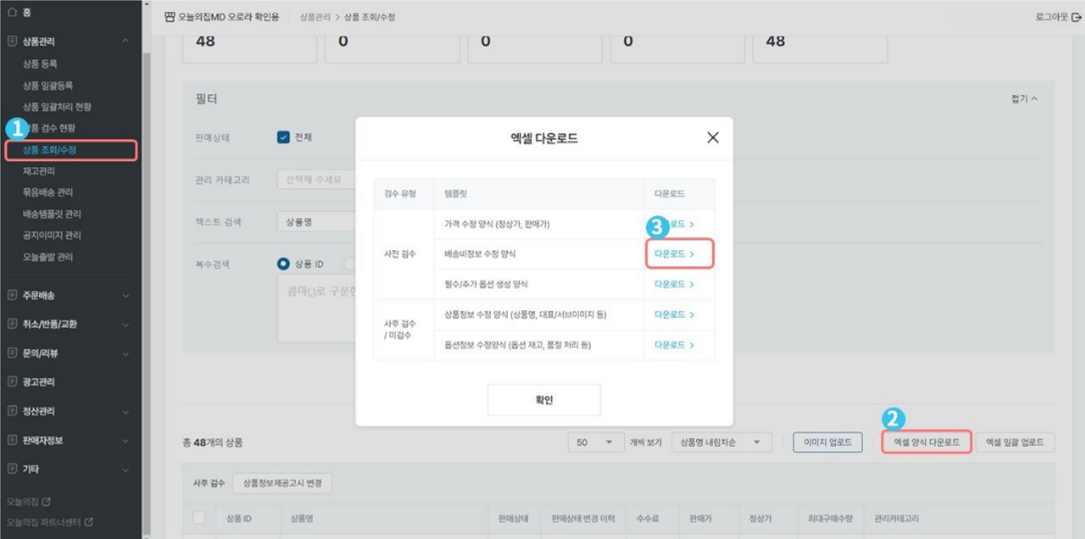Click the 광고관리 section icon
1085x539 pixels.
pos(11,382)
